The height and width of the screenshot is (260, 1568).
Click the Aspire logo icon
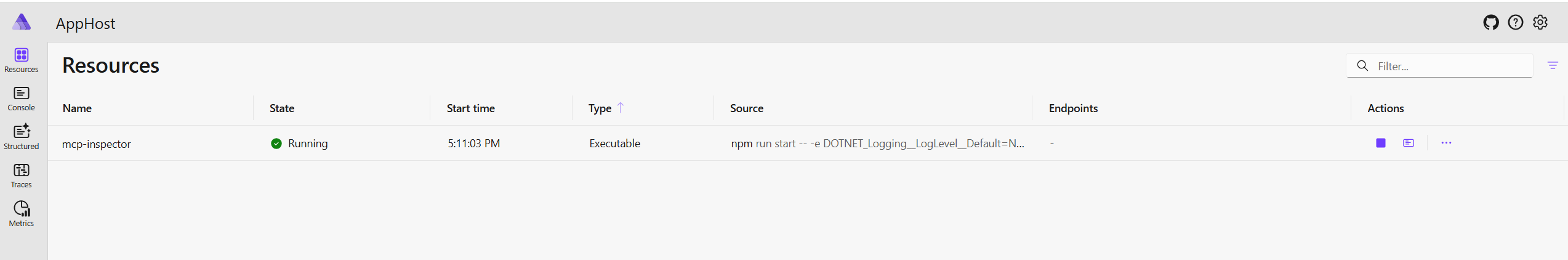tap(22, 22)
